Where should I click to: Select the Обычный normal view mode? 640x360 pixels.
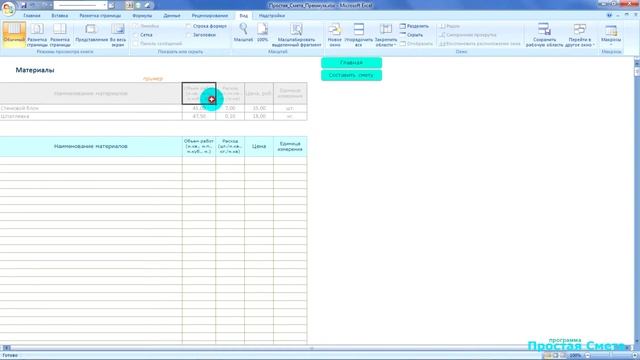(x=14, y=34)
